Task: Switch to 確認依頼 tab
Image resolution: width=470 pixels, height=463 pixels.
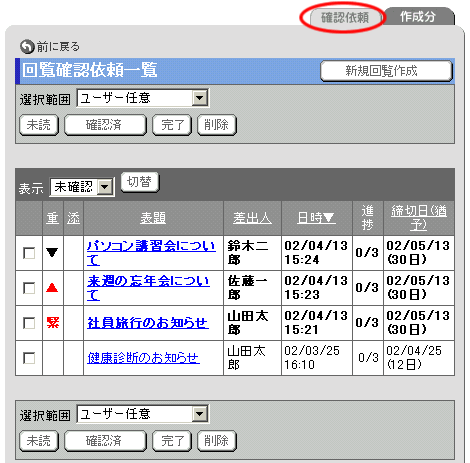Action: coord(345,17)
